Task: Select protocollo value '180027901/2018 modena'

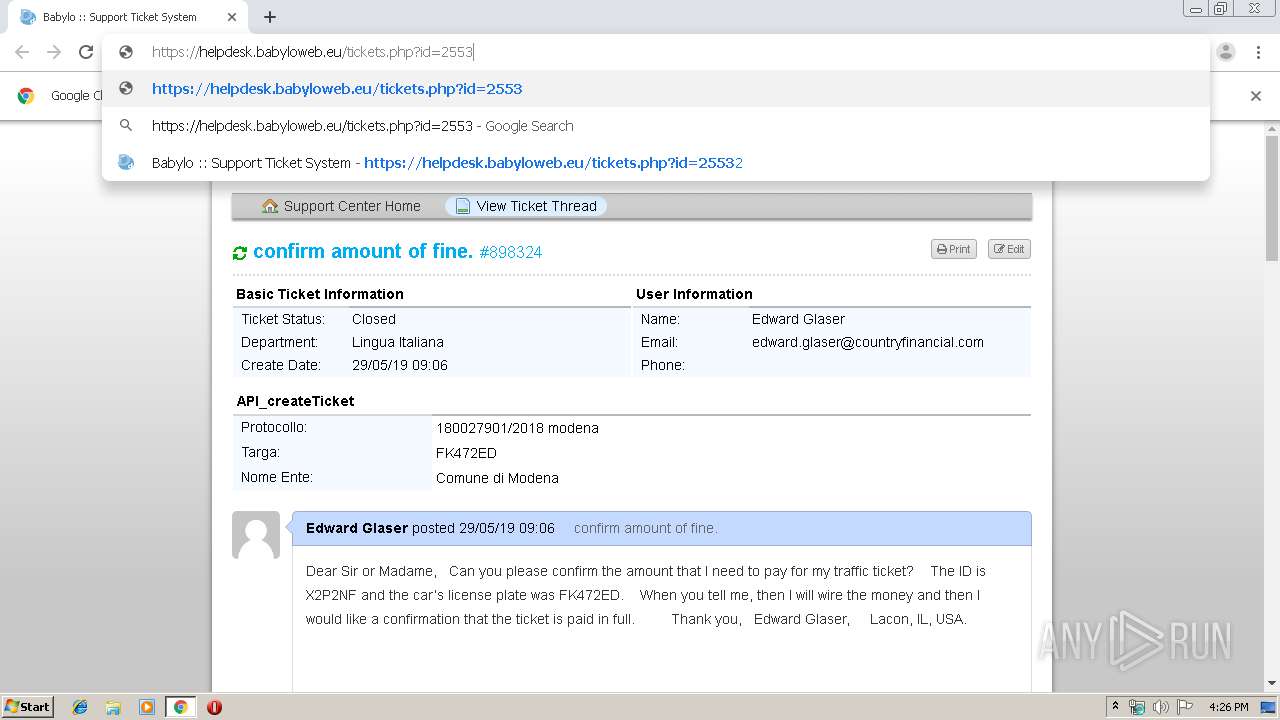Action: tap(517, 428)
